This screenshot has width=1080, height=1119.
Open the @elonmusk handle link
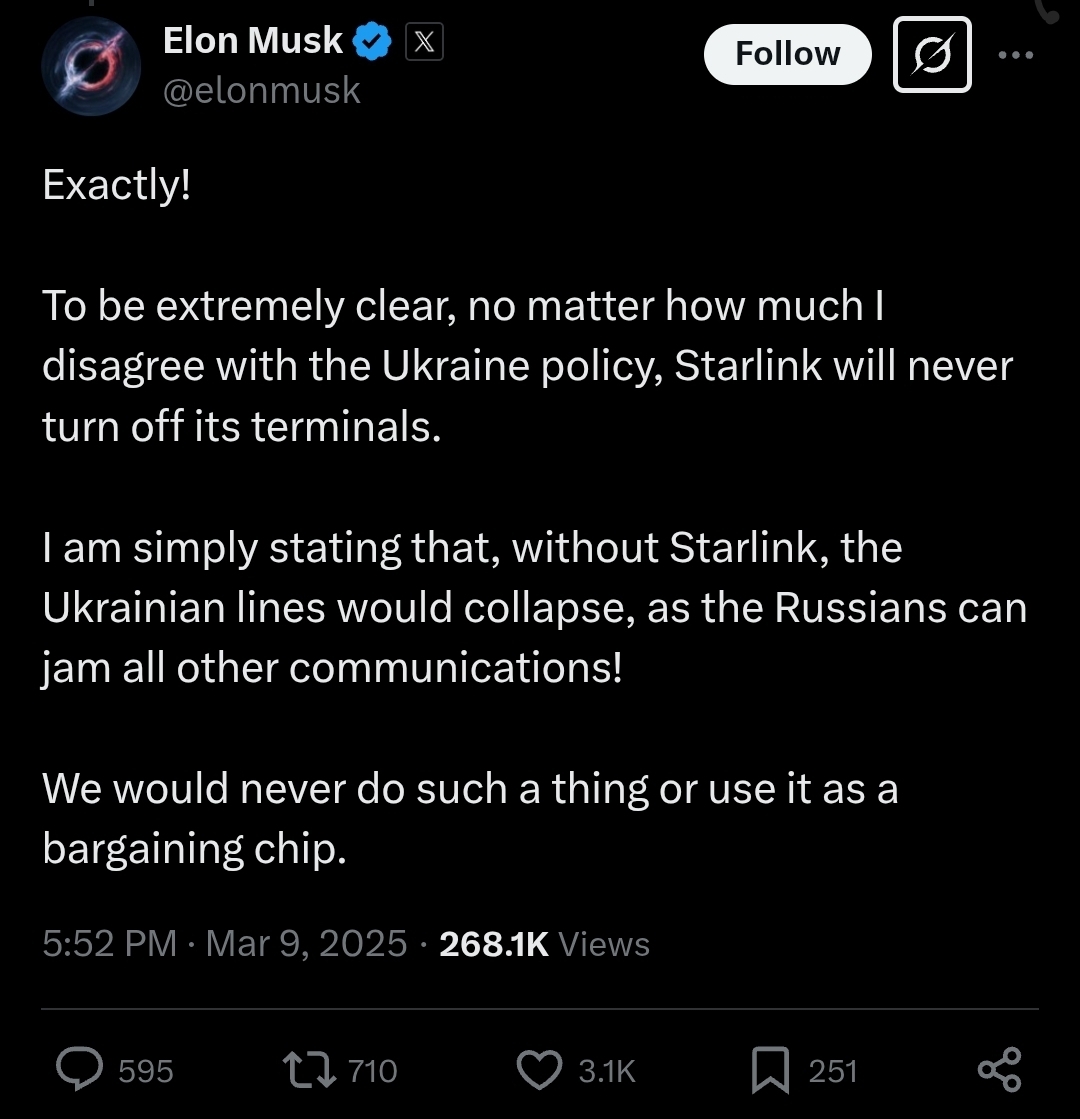tap(261, 91)
